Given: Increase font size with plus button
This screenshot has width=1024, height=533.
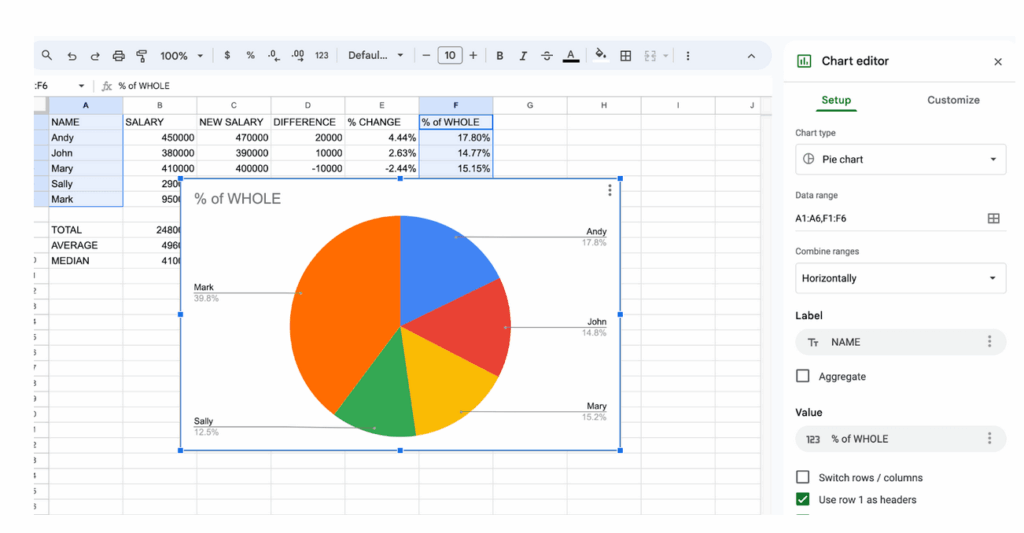Looking at the screenshot, I should (x=473, y=56).
